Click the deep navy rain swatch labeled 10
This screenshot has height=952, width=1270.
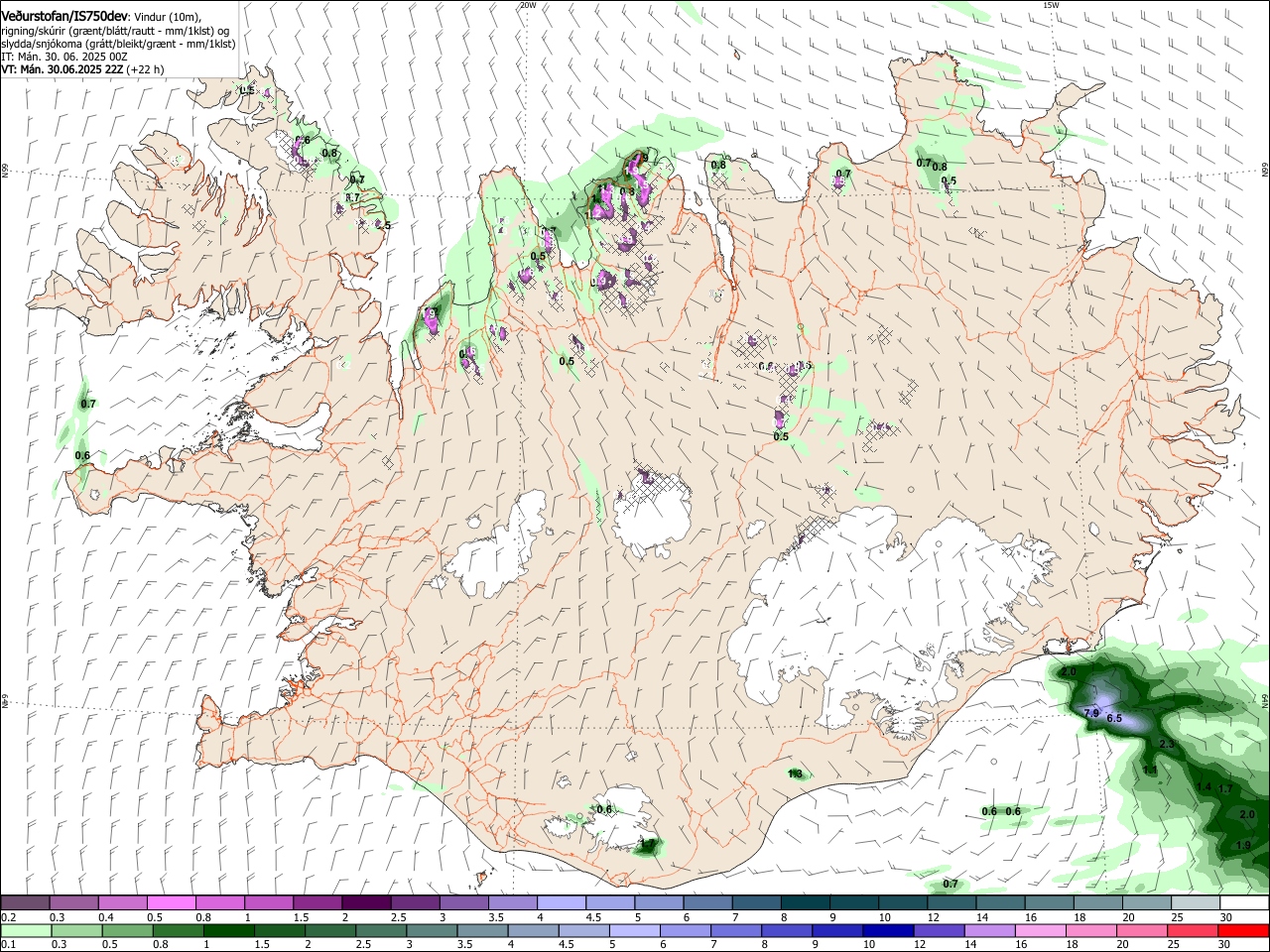tap(887, 930)
